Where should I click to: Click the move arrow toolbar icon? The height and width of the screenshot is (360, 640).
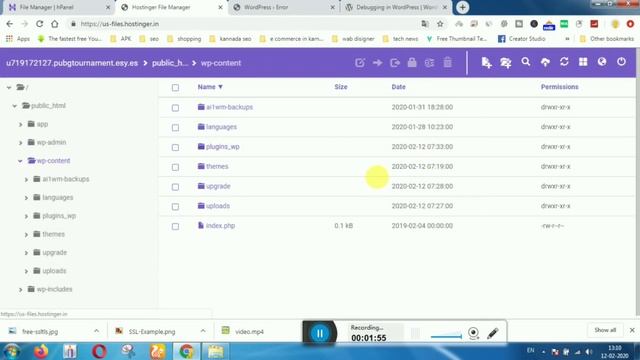point(378,63)
